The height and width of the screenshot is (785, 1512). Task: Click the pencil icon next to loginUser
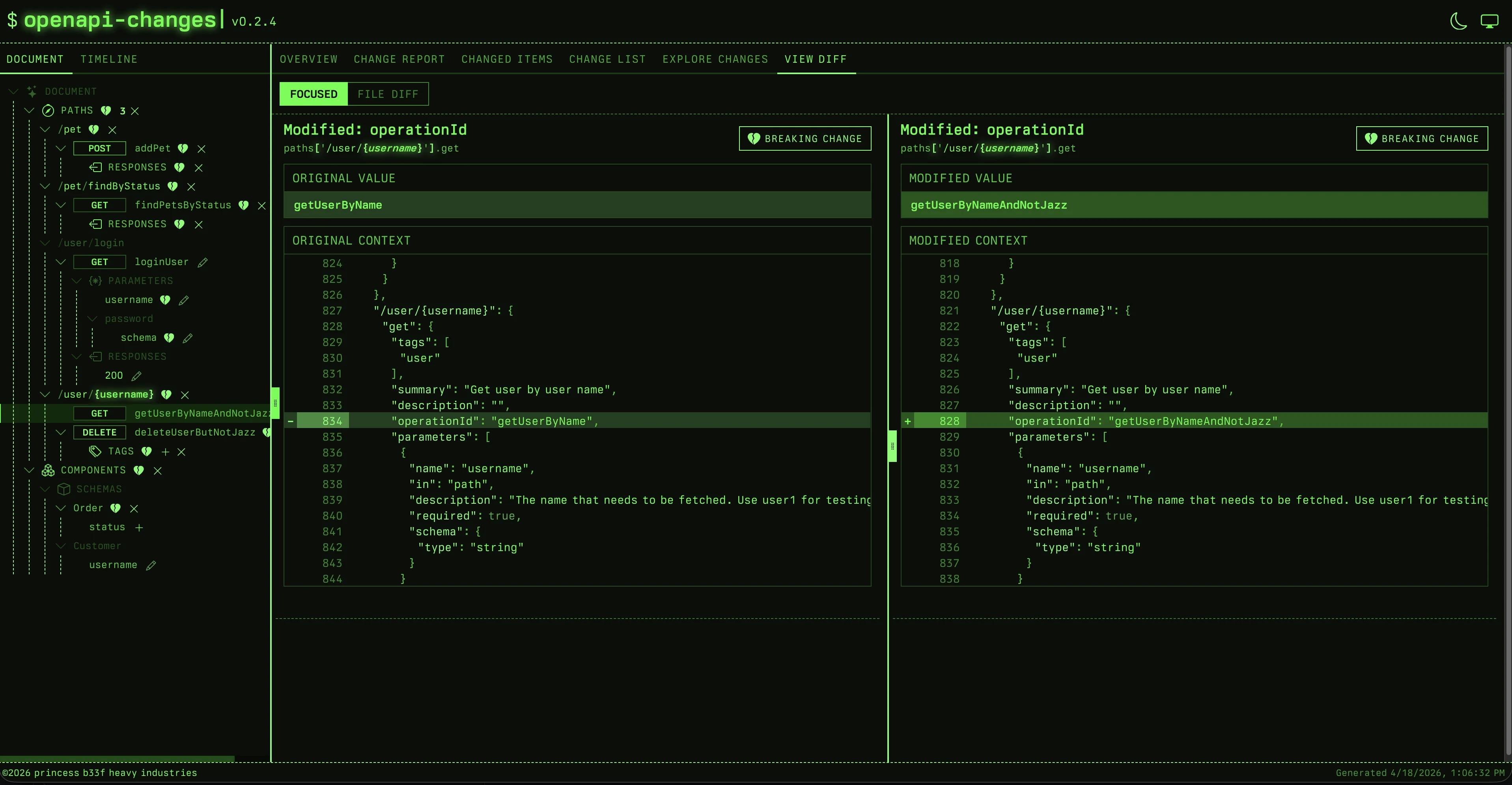click(202, 262)
